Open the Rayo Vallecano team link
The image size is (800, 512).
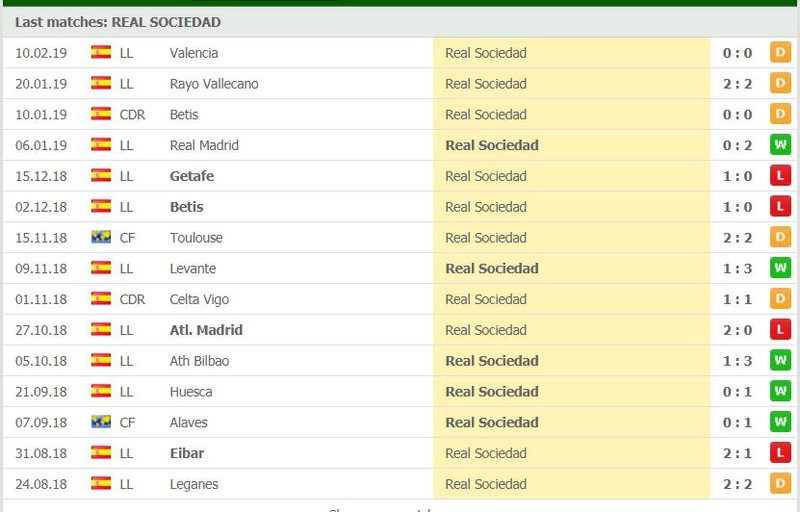coord(214,84)
